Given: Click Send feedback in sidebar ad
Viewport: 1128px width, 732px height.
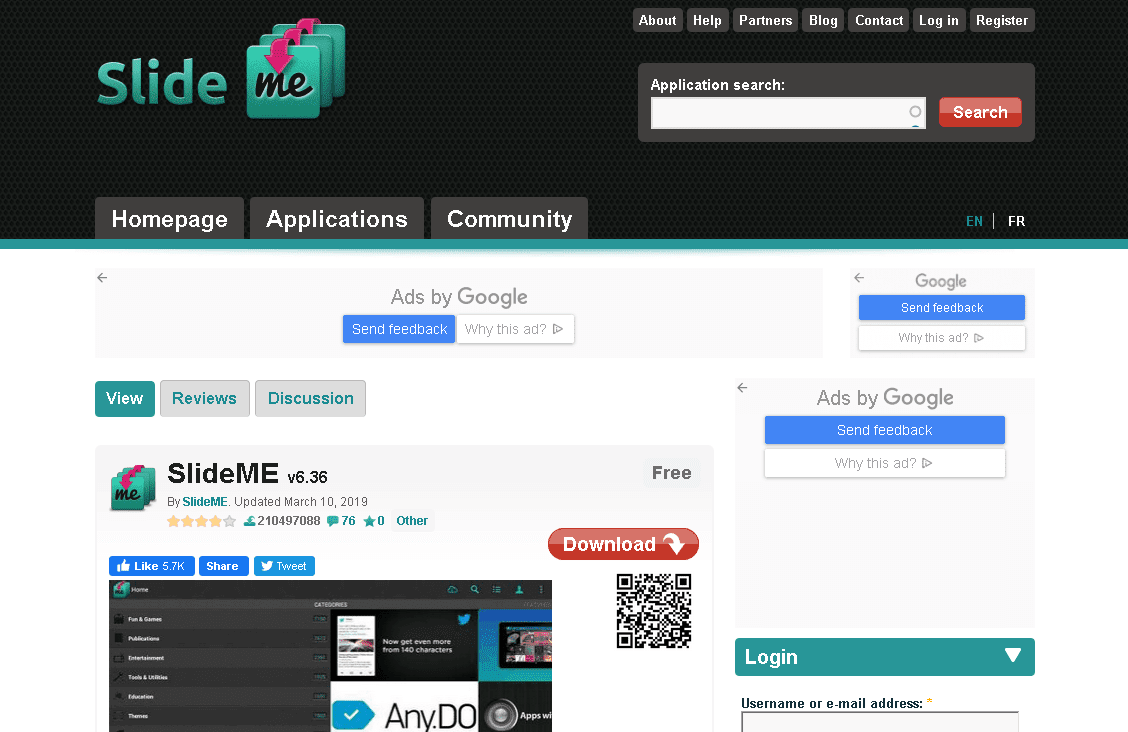Looking at the screenshot, I should tap(884, 430).
